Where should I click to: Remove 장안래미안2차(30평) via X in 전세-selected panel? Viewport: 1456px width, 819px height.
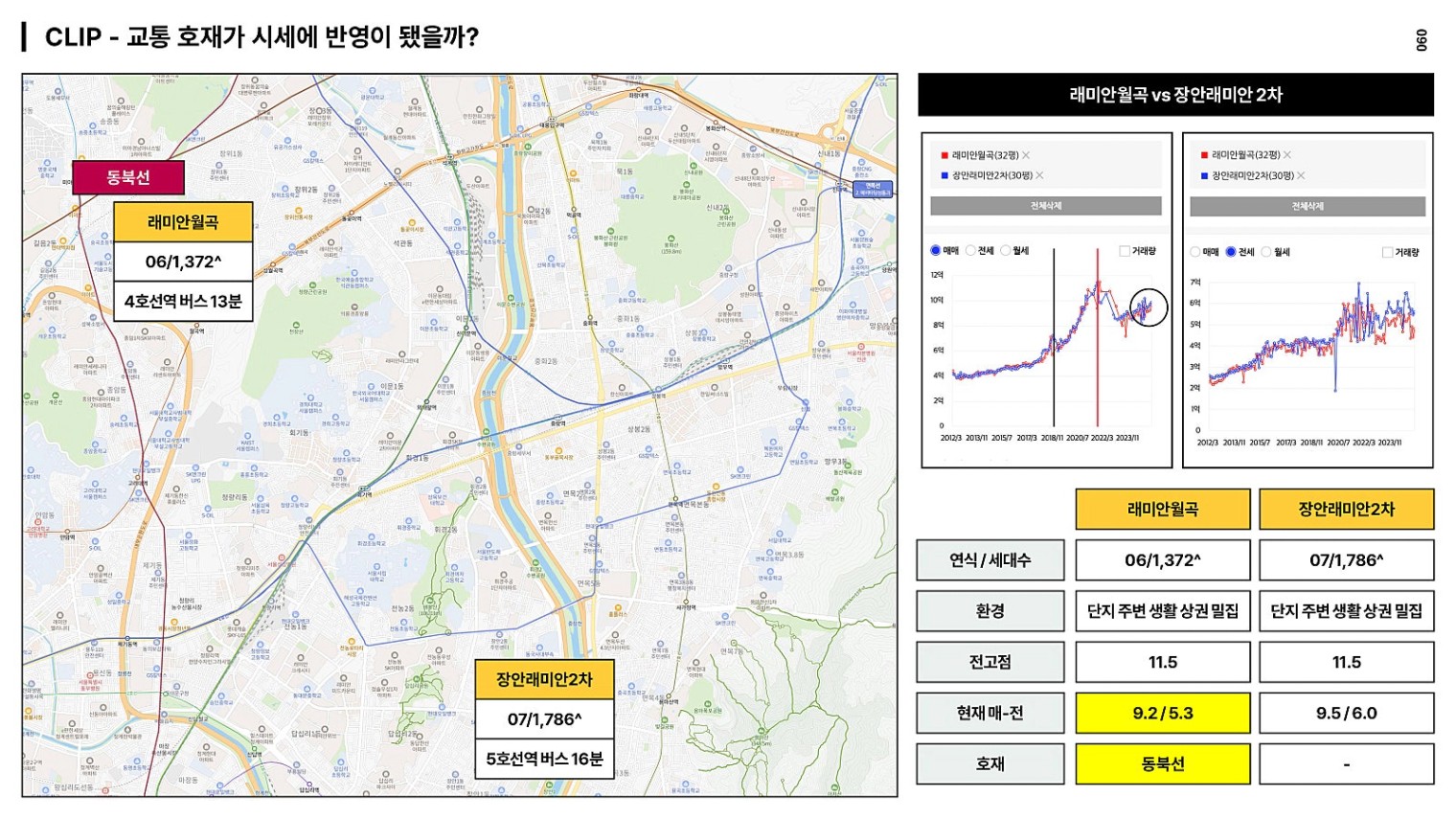pyautogui.click(x=1301, y=175)
